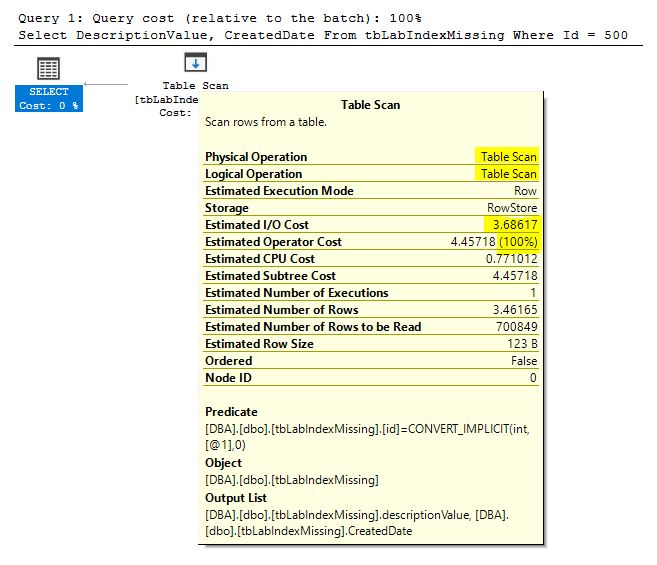The height and width of the screenshot is (565, 657).
Task: Click the Node ID row
Action: (x=370, y=378)
